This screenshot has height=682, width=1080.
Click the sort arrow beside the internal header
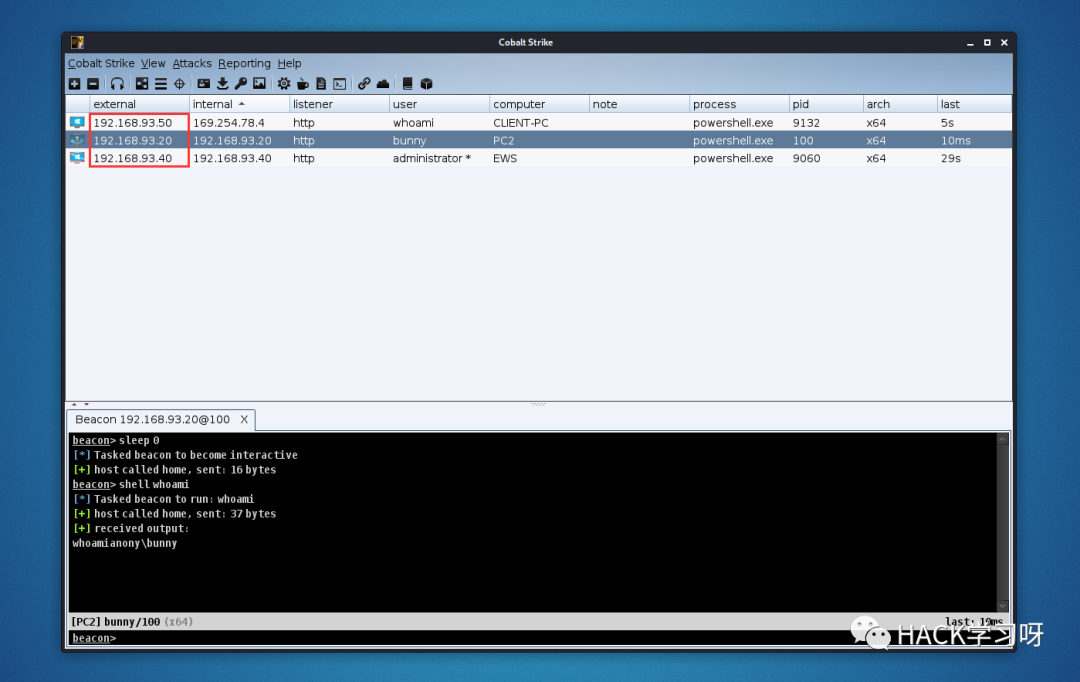[242, 104]
